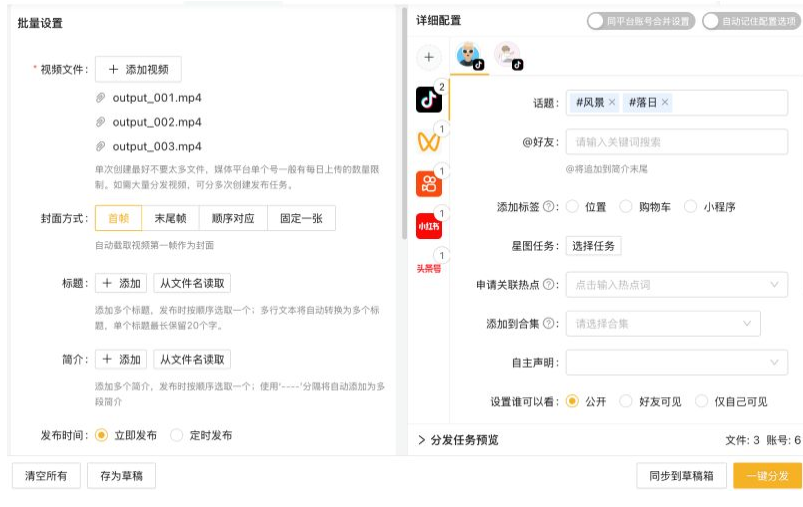Select file name output_002.mp4
803x507 pixels.
[x=157, y=122]
